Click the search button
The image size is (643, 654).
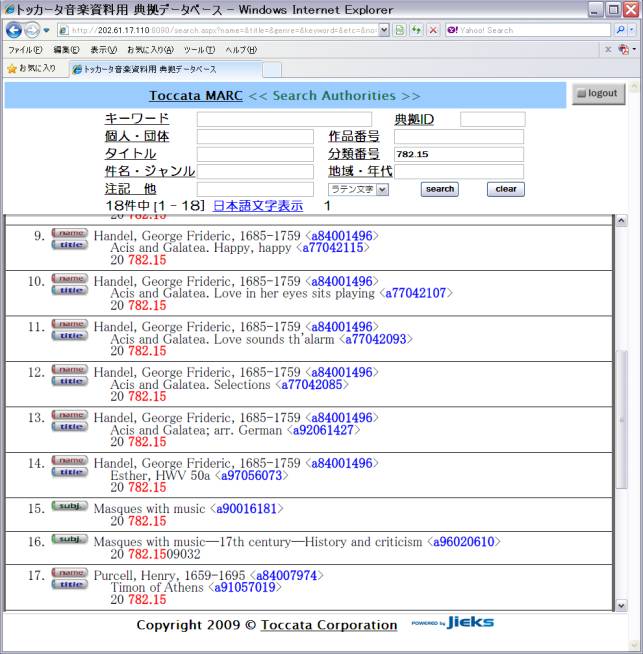pyautogui.click(x=440, y=189)
